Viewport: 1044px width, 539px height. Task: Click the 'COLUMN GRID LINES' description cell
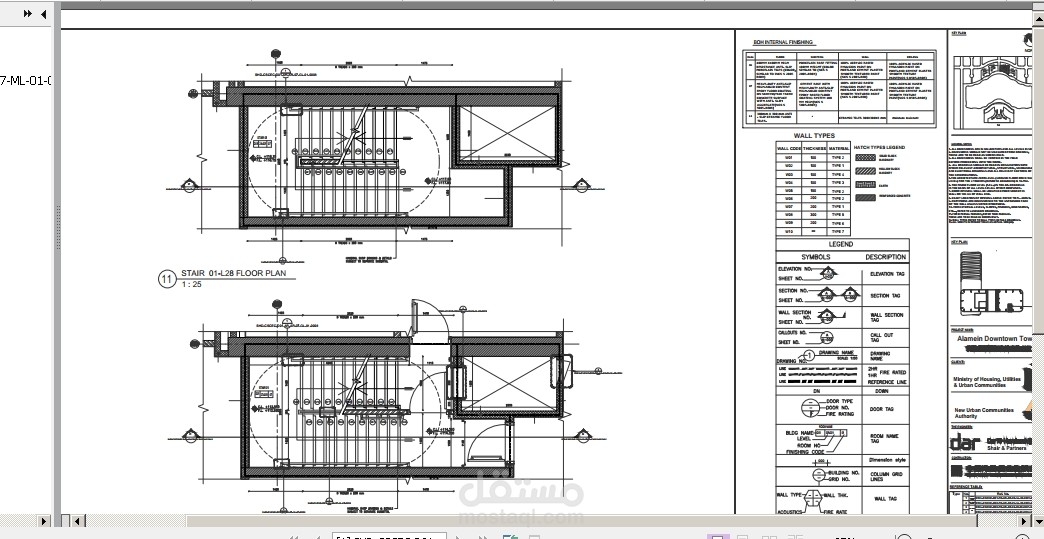tap(886, 476)
